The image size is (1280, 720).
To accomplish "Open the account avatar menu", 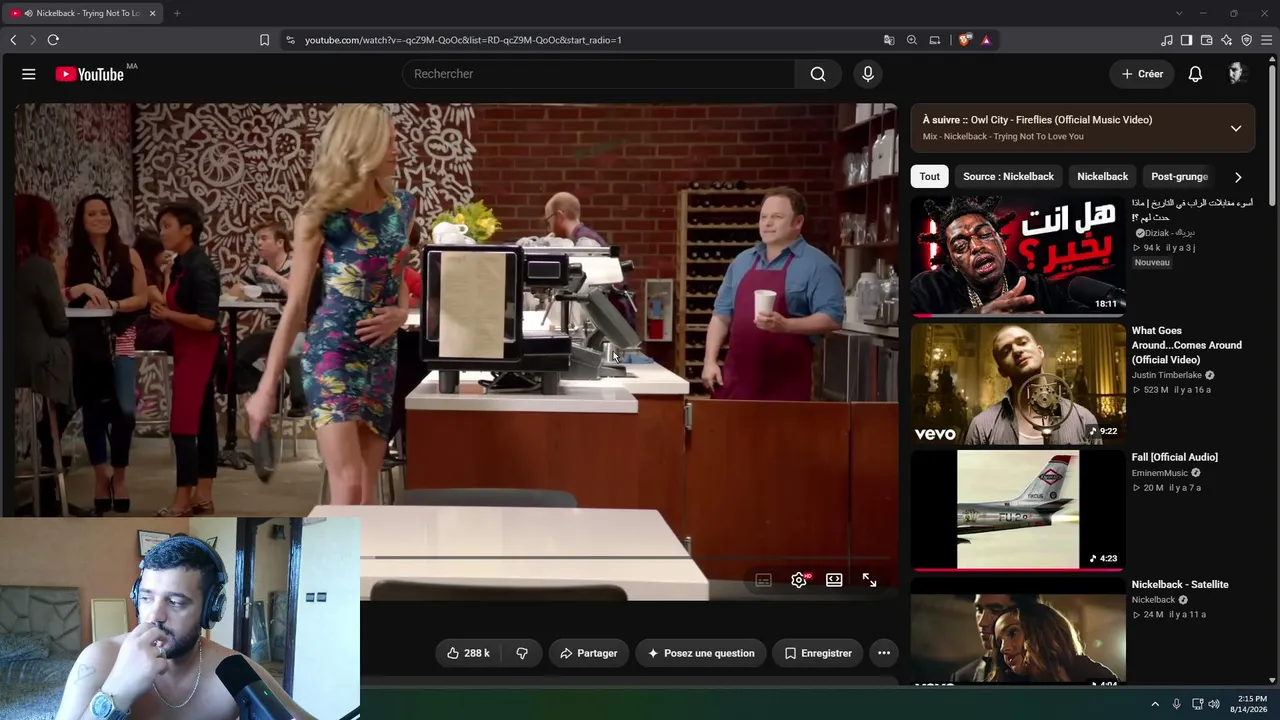I will (1236, 74).
